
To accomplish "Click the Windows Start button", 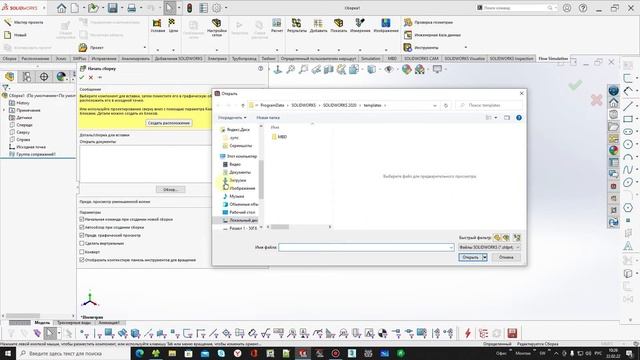I will [x=7, y=353].
